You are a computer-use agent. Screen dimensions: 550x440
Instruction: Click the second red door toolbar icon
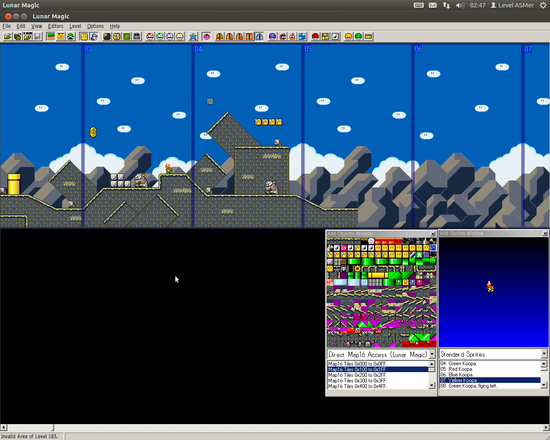pos(230,36)
